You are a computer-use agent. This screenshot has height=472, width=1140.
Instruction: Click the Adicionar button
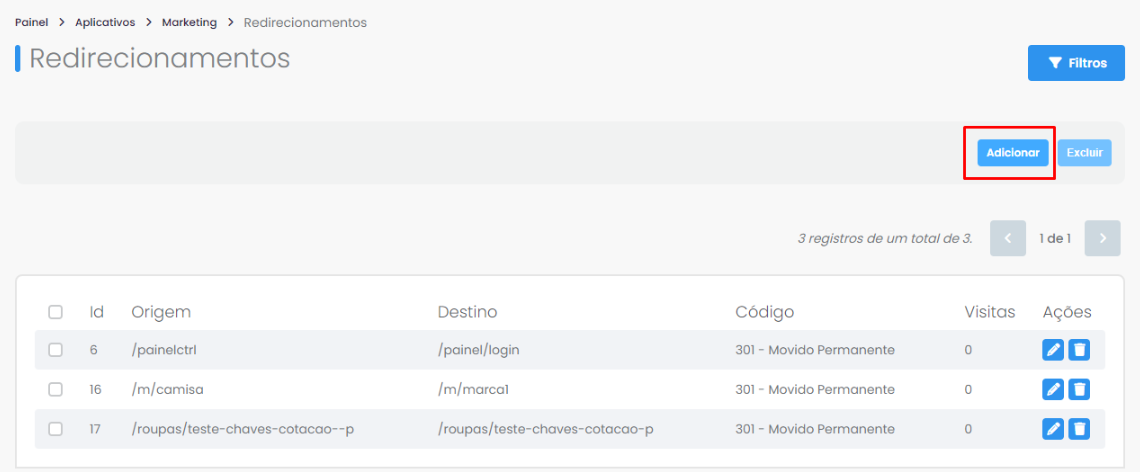pos(1013,153)
